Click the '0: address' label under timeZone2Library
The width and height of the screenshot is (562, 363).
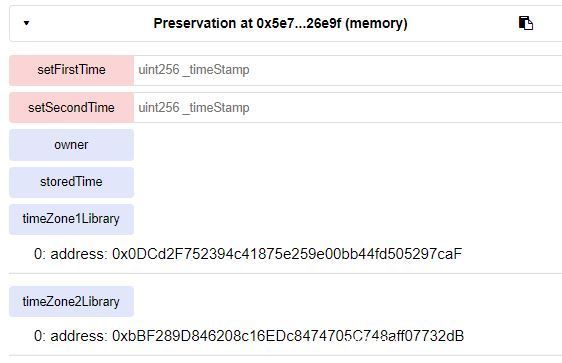point(70,336)
